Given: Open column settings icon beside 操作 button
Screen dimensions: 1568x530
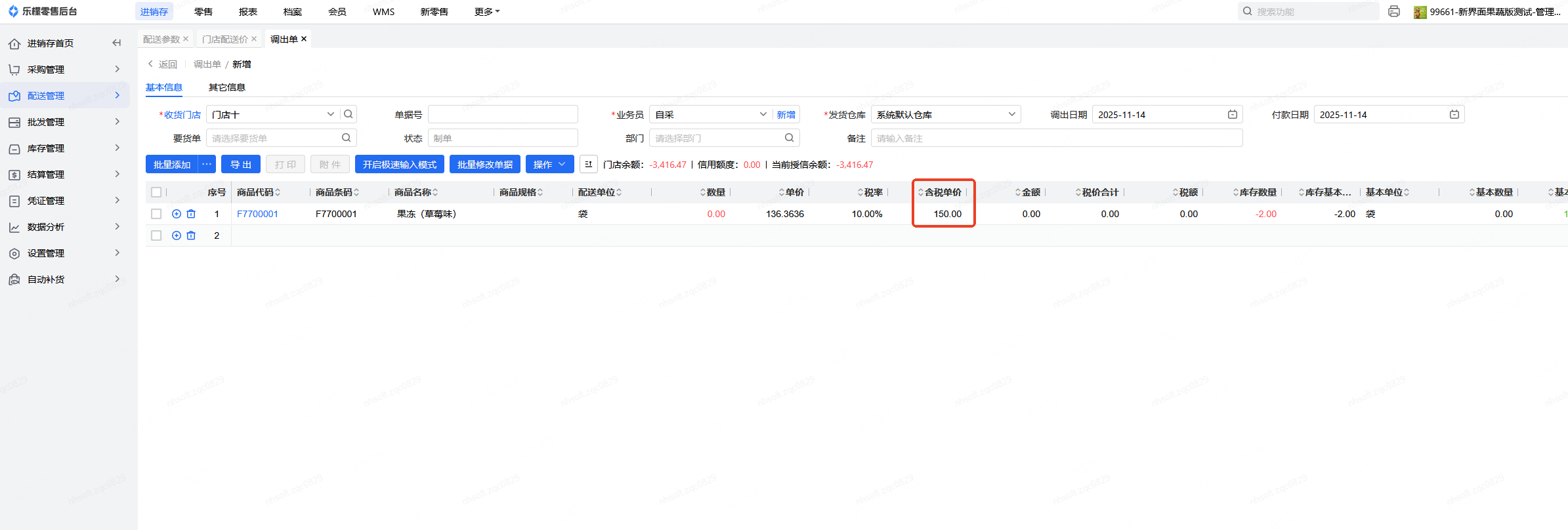Looking at the screenshot, I should click(x=589, y=165).
